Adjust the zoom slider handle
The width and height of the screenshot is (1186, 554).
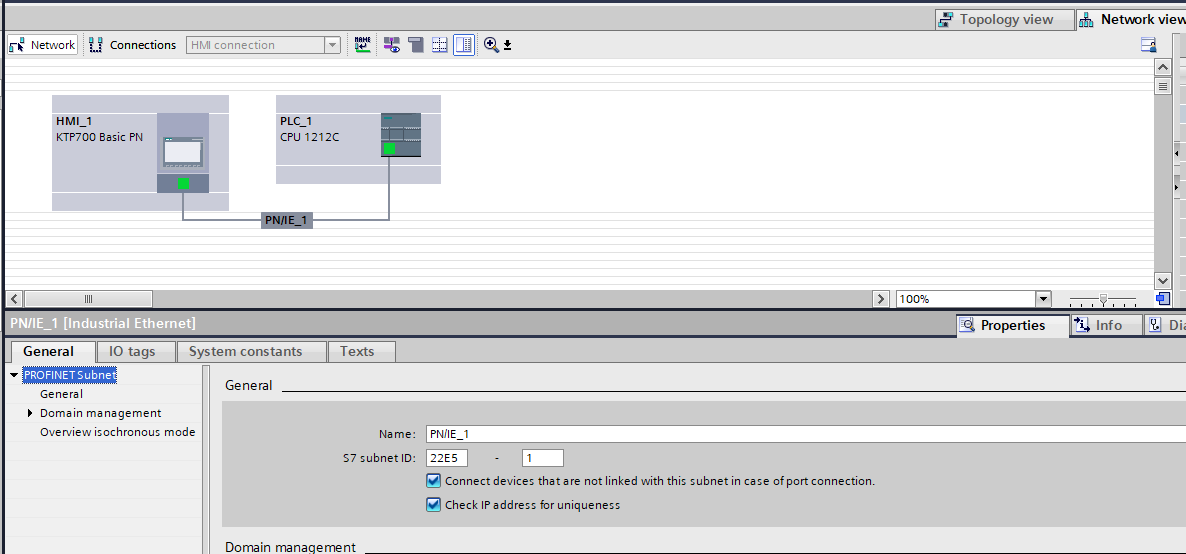(x=1103, y=300)
